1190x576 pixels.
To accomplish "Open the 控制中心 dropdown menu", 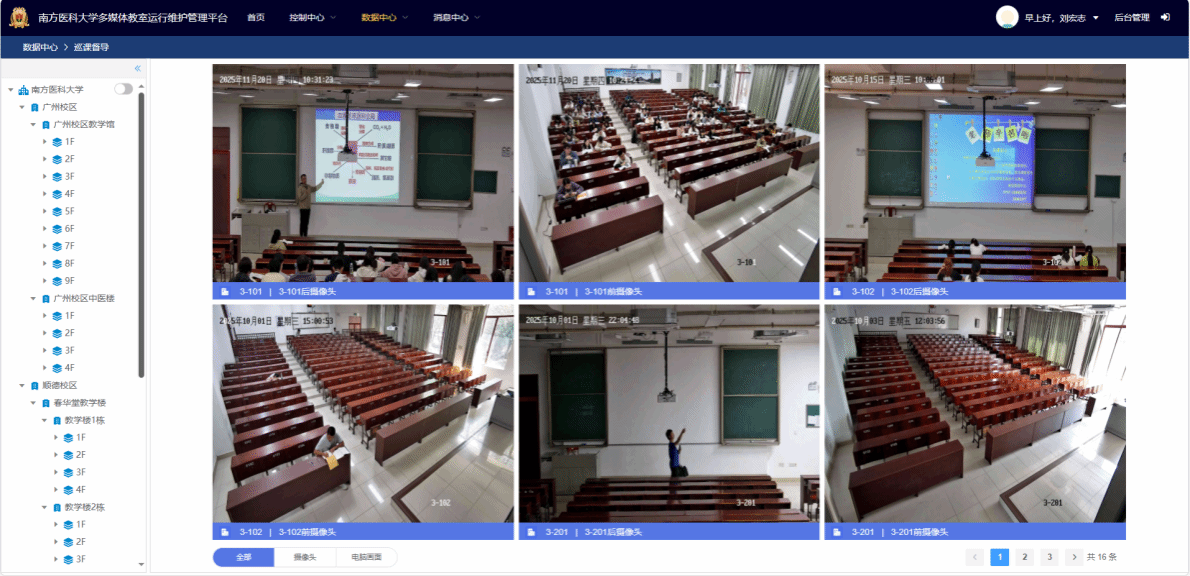I will (x=312, y=18).
